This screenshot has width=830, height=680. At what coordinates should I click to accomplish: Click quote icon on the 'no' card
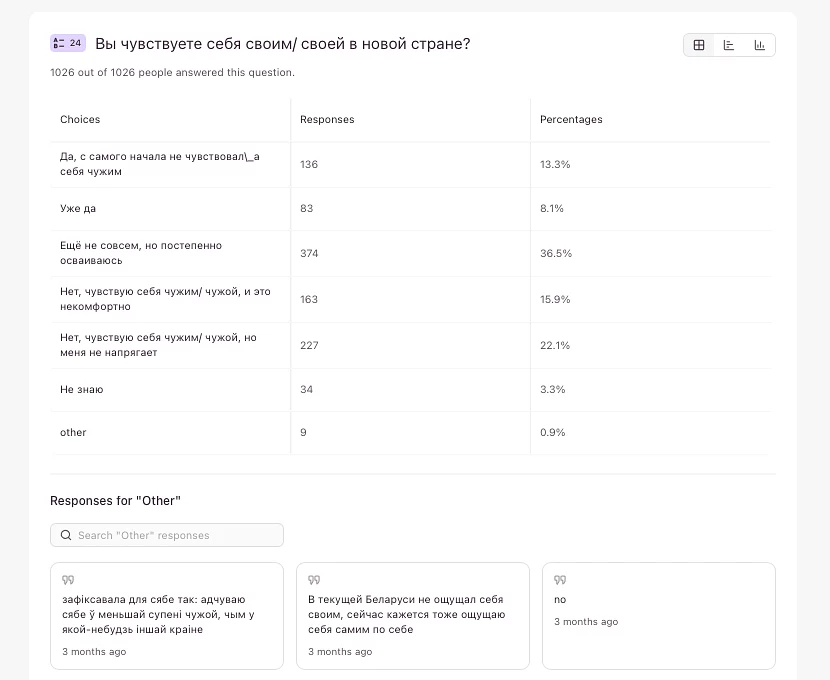click(560, 580)
